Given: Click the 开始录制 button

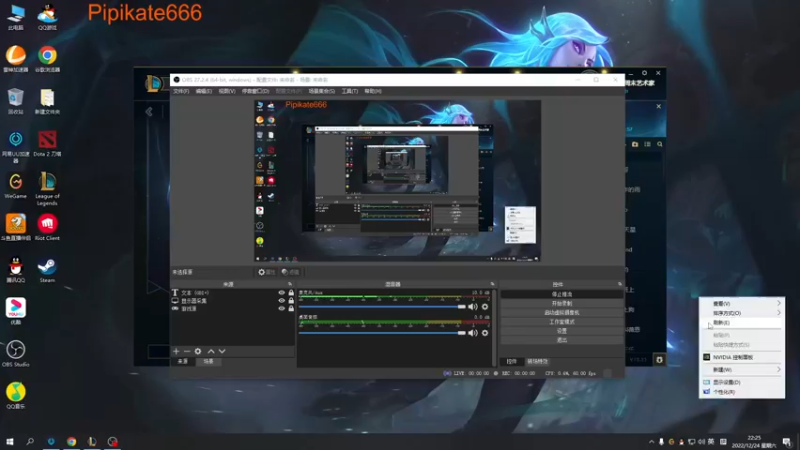Looking at the screenshot, I should (x=562, y=304).
